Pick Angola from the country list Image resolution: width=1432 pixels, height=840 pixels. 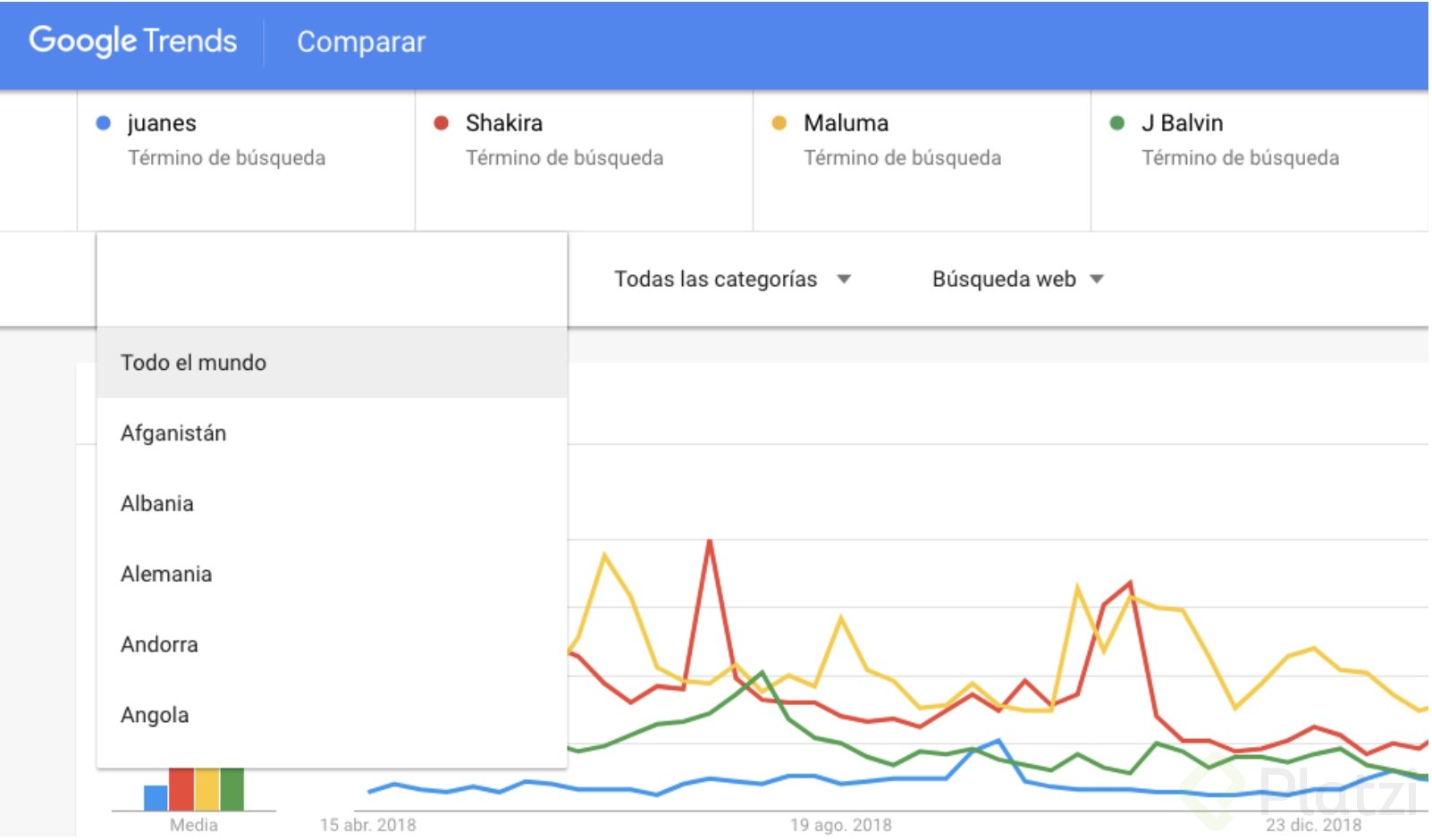click(x=332, y=716)
